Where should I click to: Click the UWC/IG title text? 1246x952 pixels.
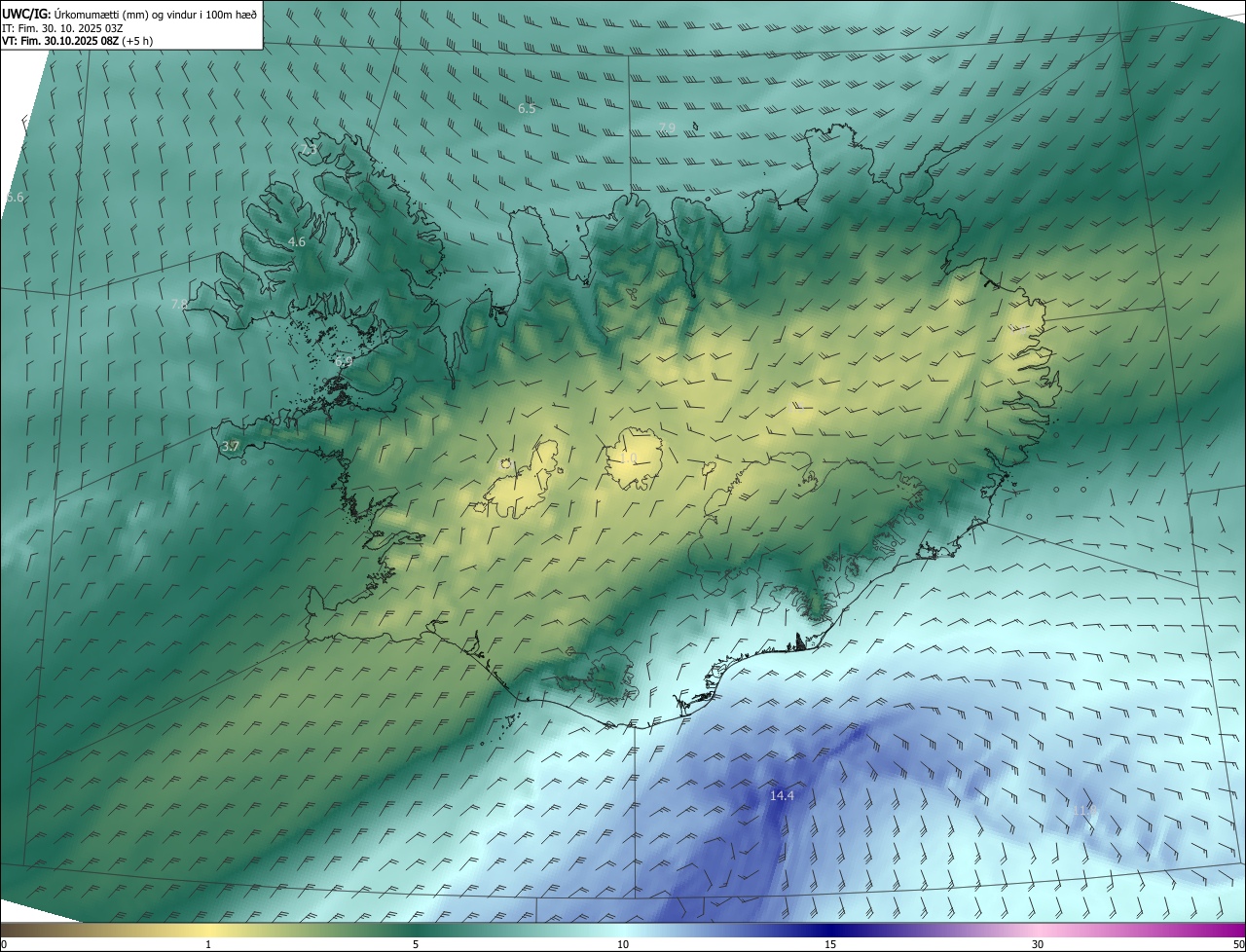point(25,14)
